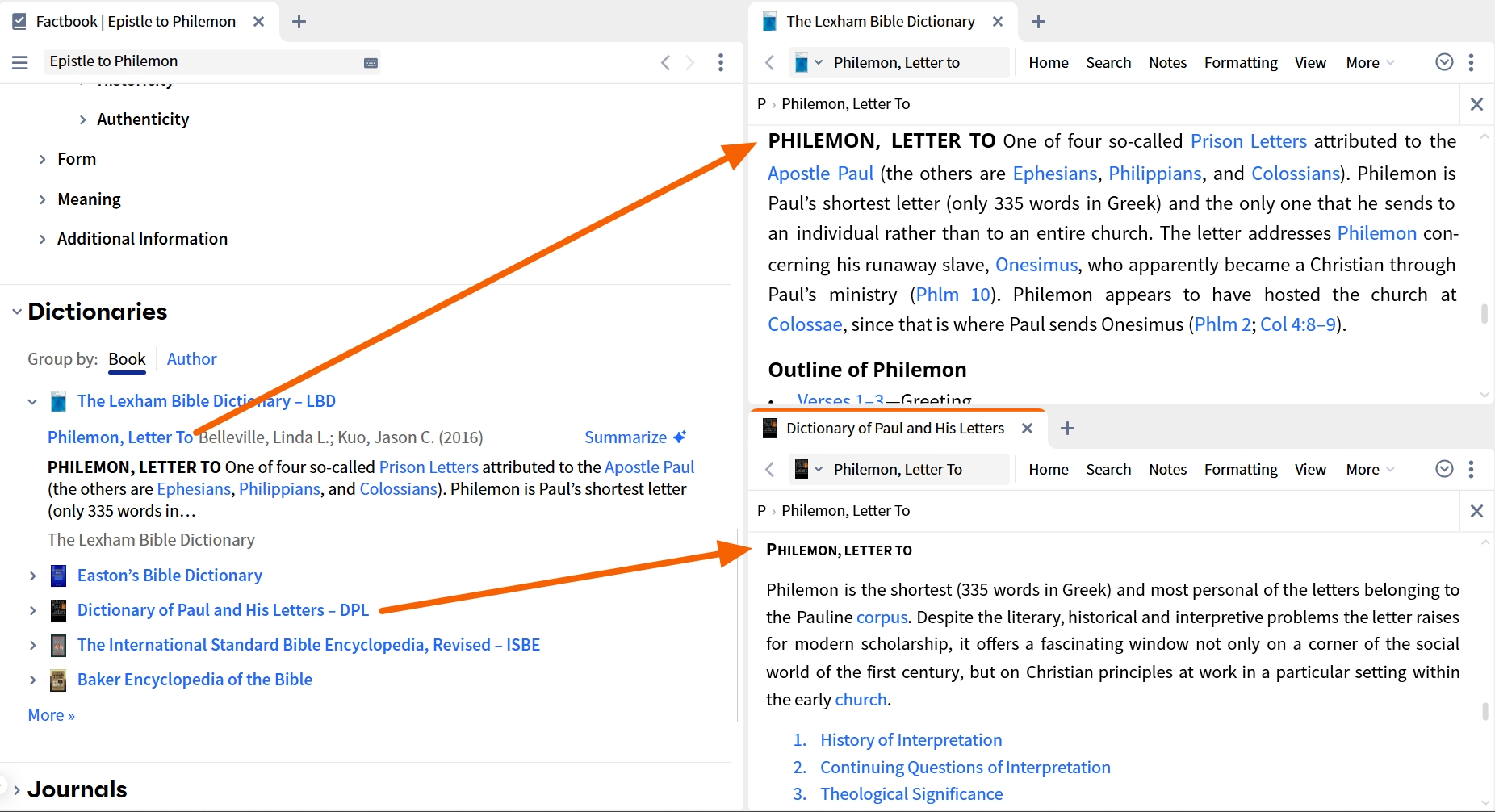Jump to Theological Significance section

(x=911, y=794)
